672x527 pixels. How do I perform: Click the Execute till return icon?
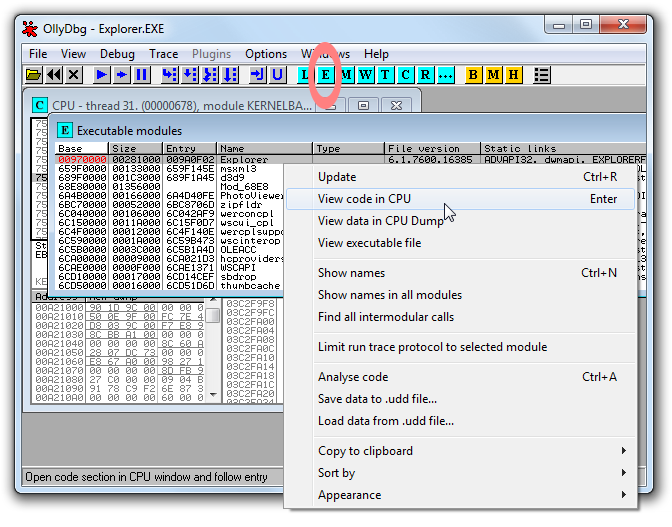(258, 75)
